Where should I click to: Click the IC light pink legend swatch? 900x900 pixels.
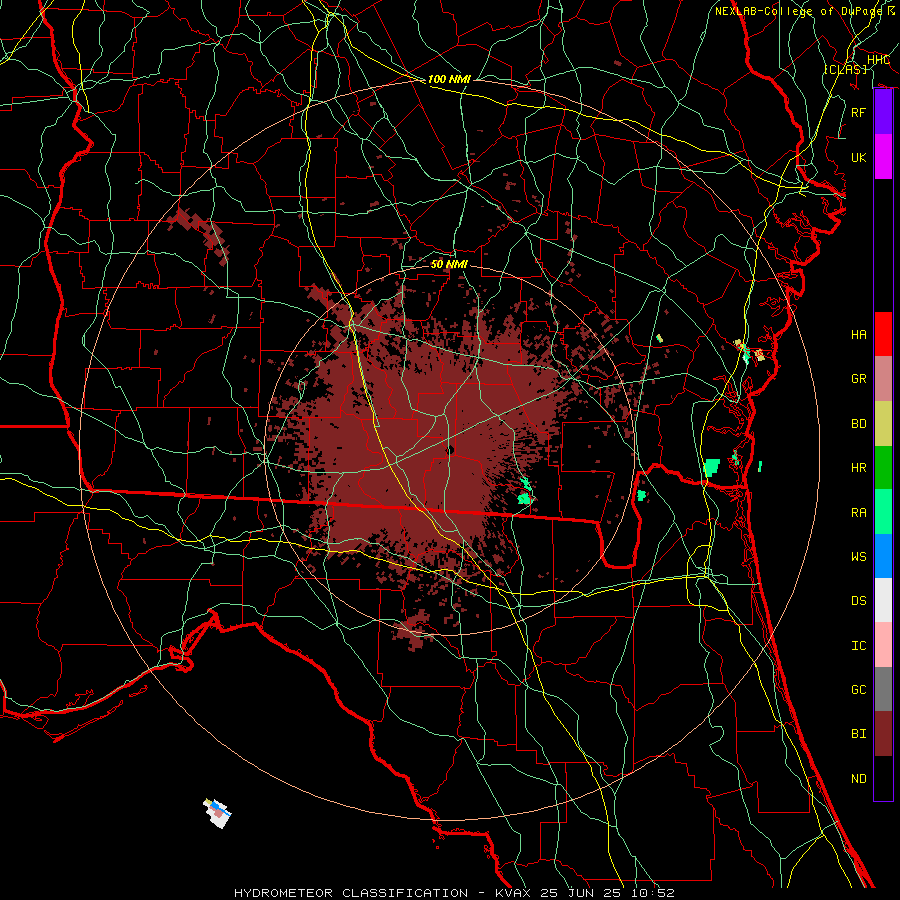[x=883, y=645]
